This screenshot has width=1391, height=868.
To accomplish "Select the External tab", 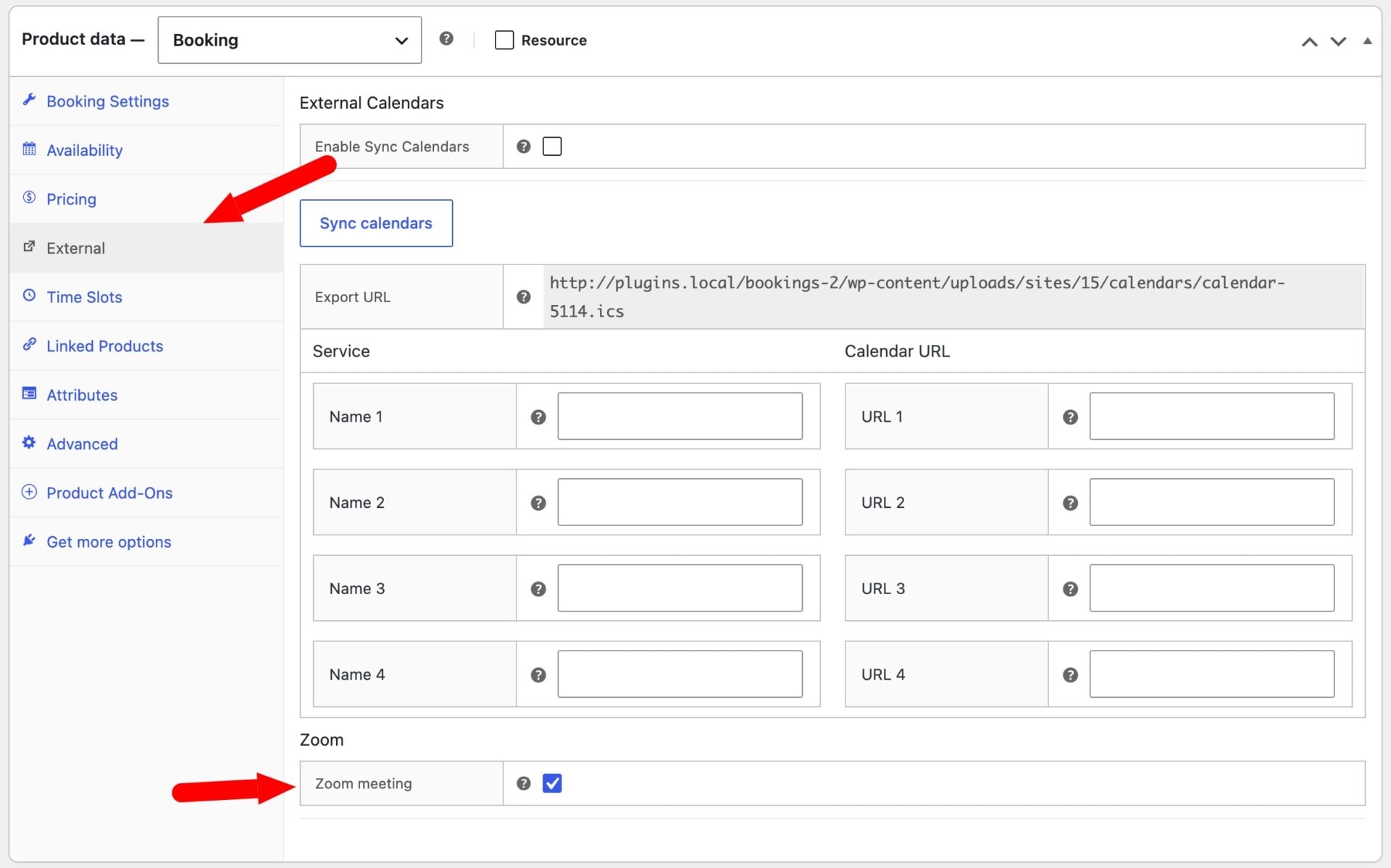I will pyautogui.click(x=146, y=248).
